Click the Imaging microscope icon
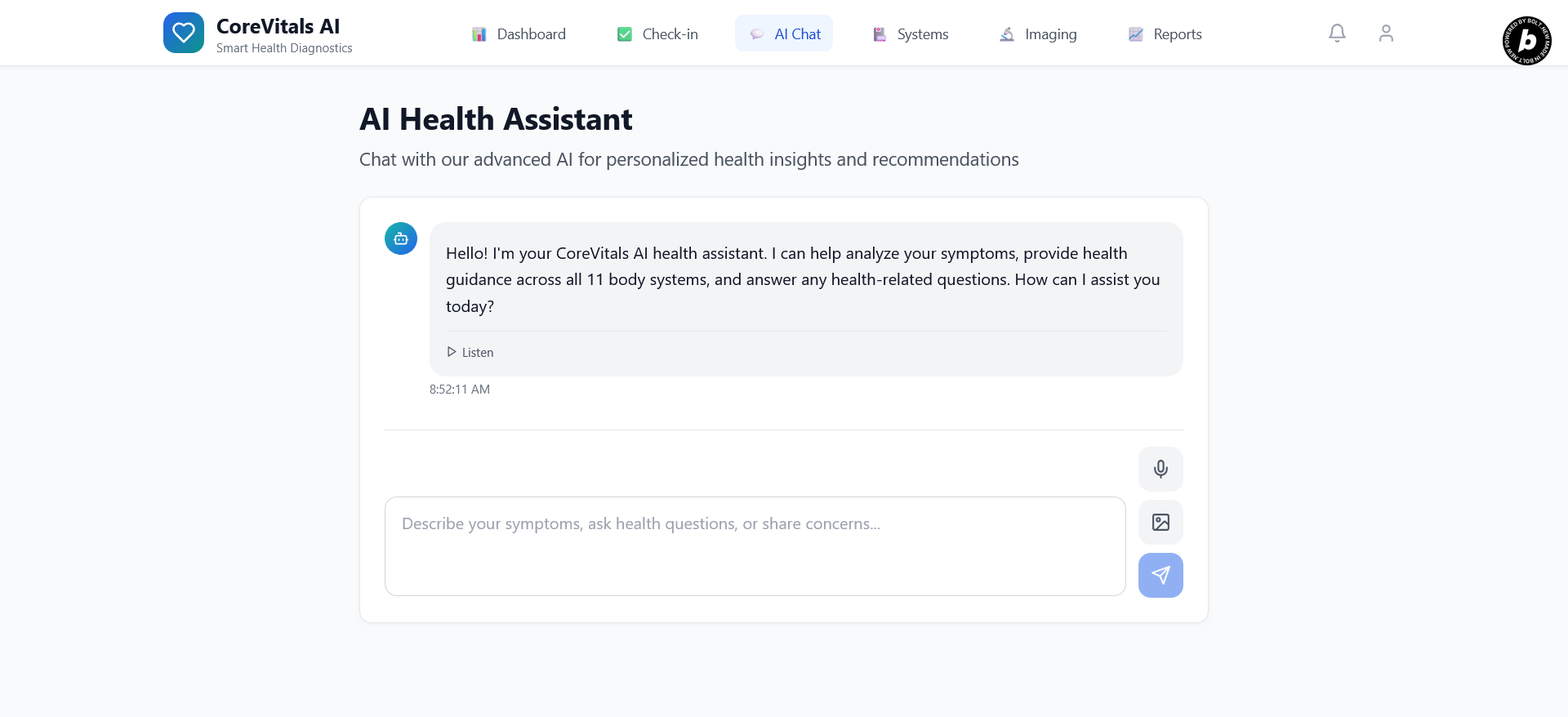Screen dimensions: 1568x717 point(1007,34)
